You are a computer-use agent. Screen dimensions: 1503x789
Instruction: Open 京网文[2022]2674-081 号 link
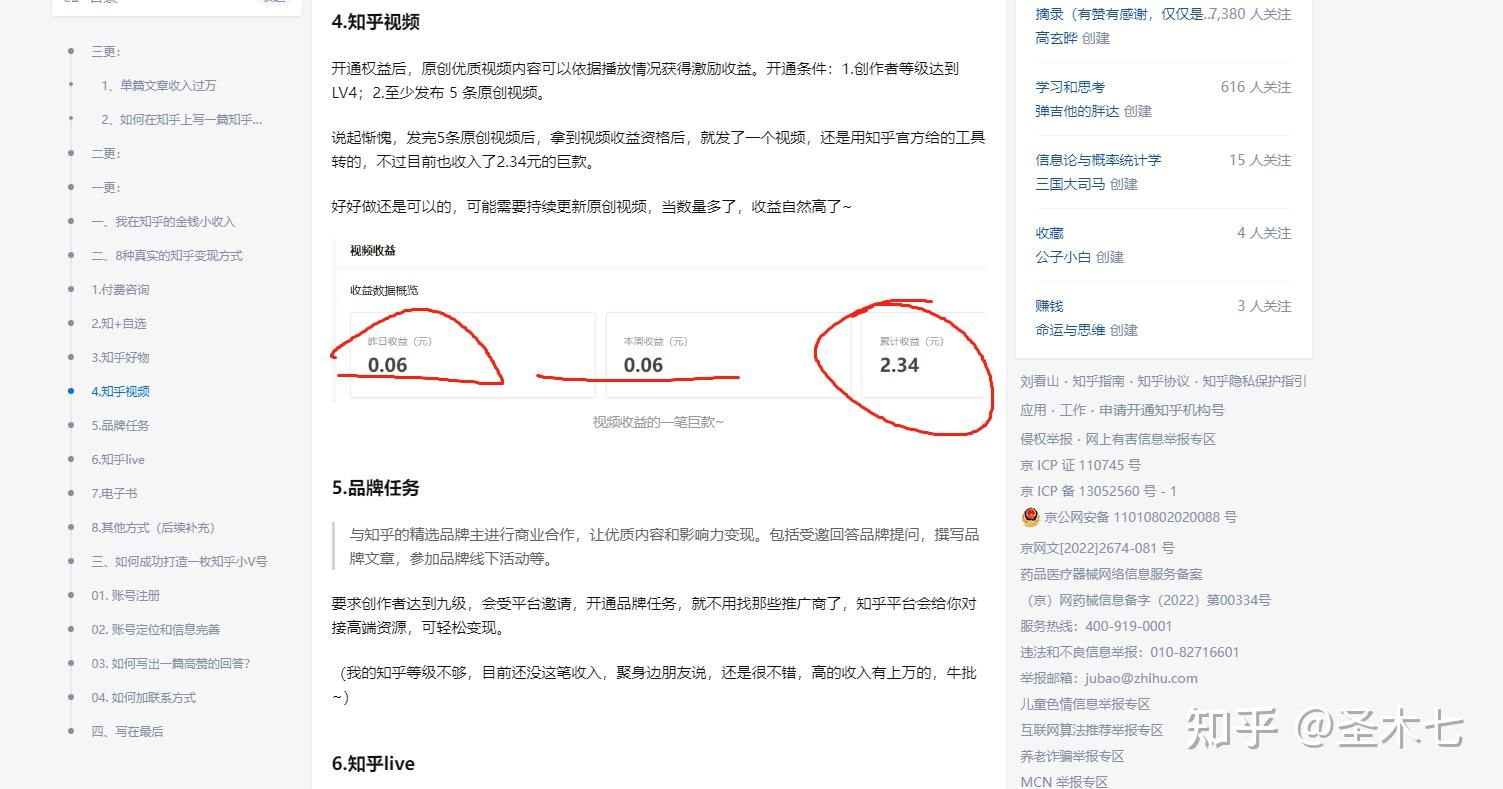[x=1097, y=548]
